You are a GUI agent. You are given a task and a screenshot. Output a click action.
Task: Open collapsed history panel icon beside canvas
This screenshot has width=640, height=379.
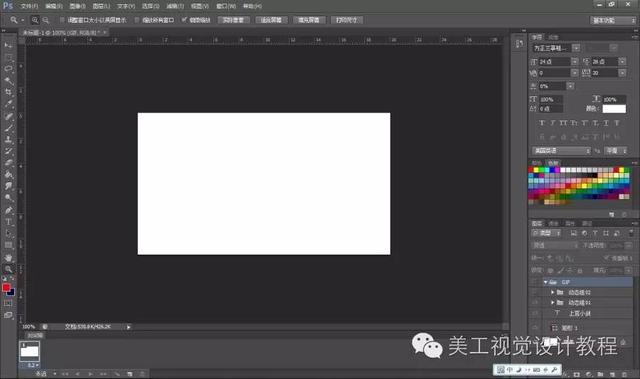point(519,43)
